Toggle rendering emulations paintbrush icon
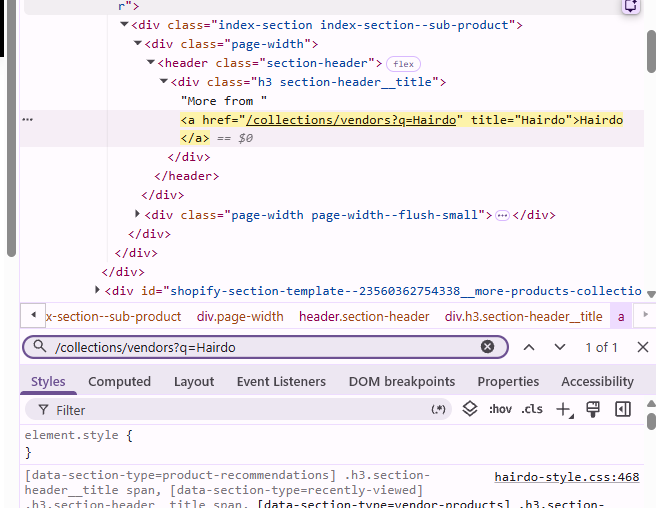Image resolution: width=656 pixels, height=508 pixels. [x=593, y=409]
